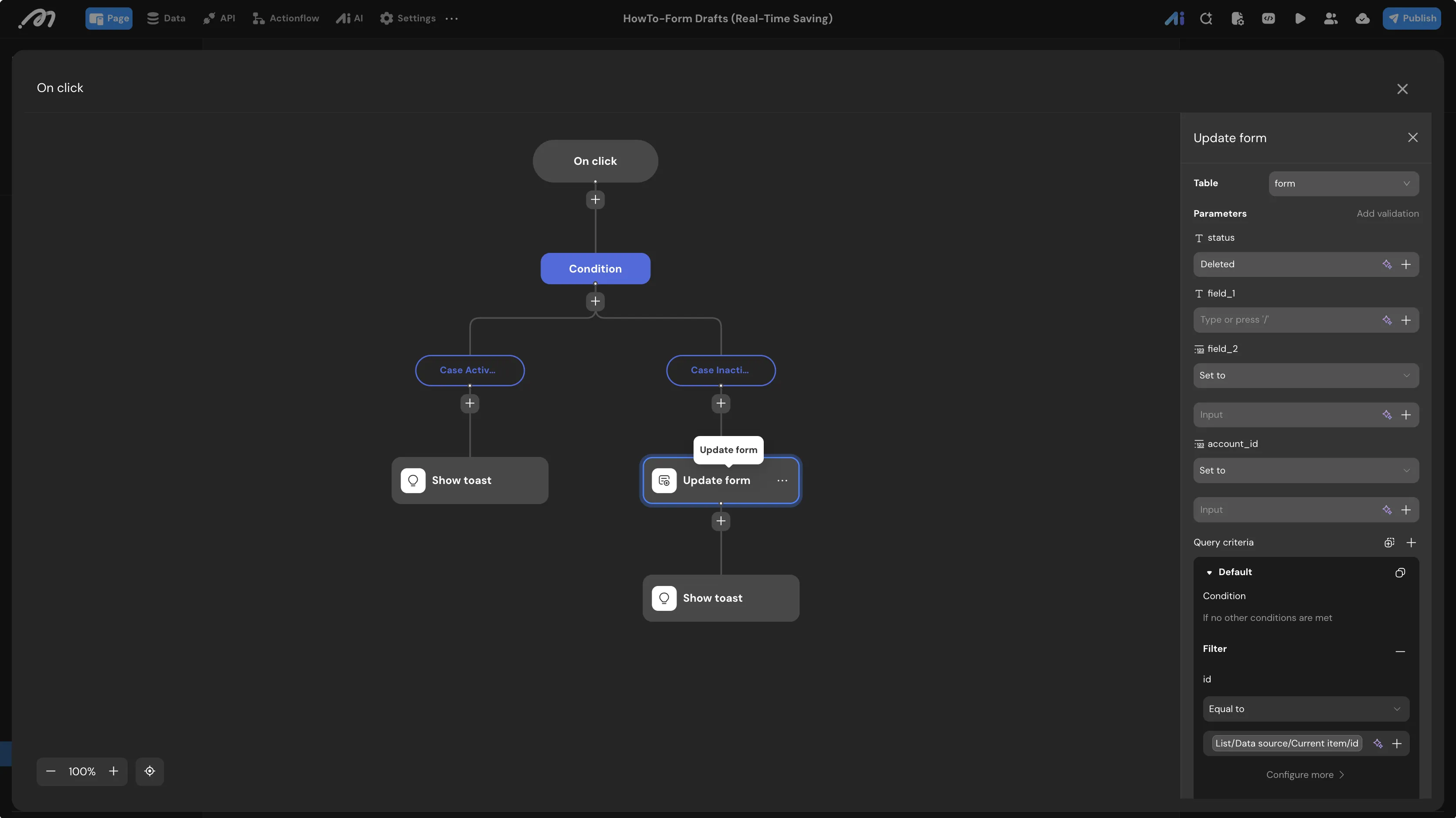Screen dimensions: 1456x818
Task: Click the List/Data source/Current item/id tag
Action: (1286, 743)
